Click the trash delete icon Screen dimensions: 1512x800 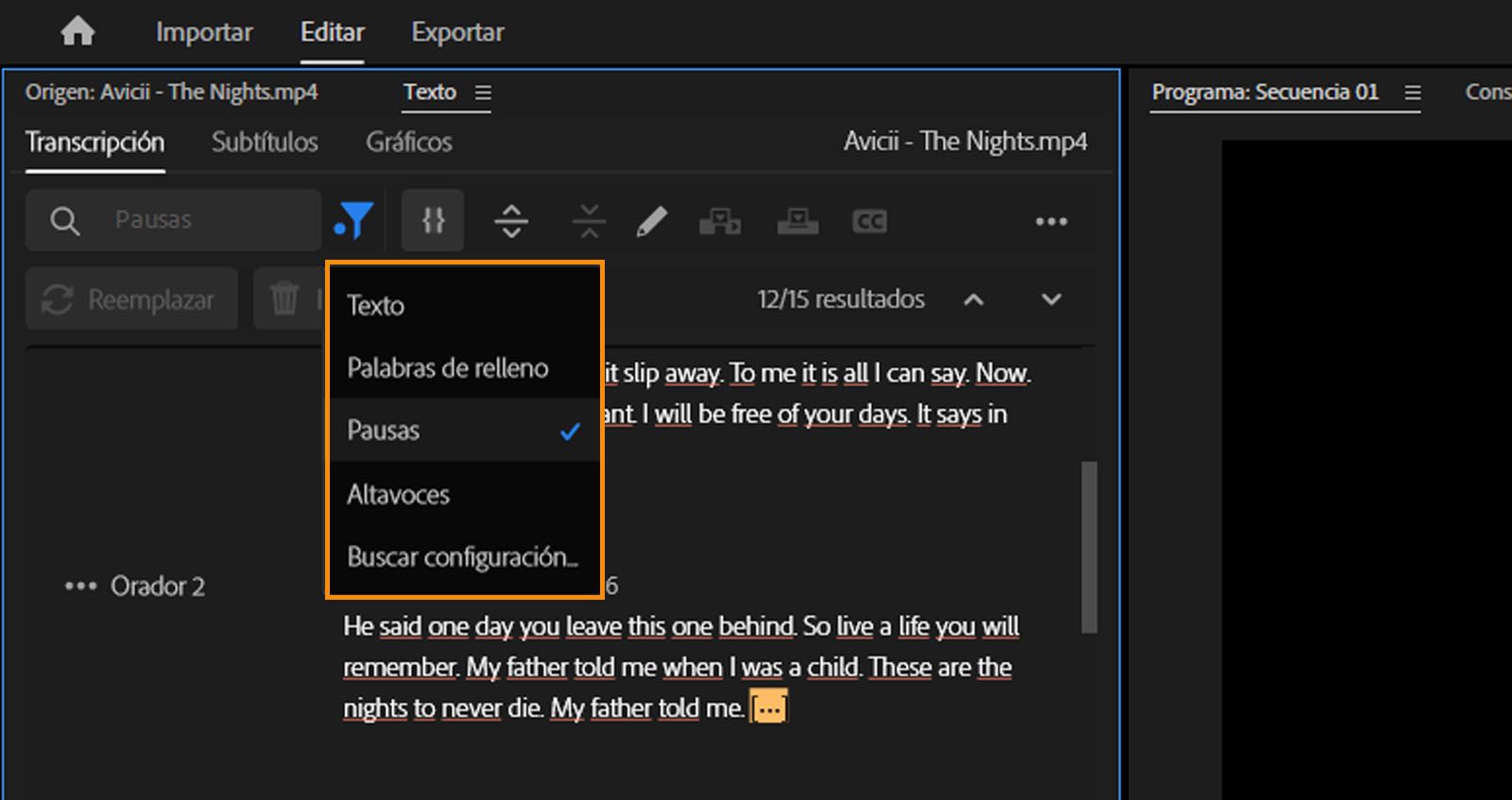coord(284,298)
